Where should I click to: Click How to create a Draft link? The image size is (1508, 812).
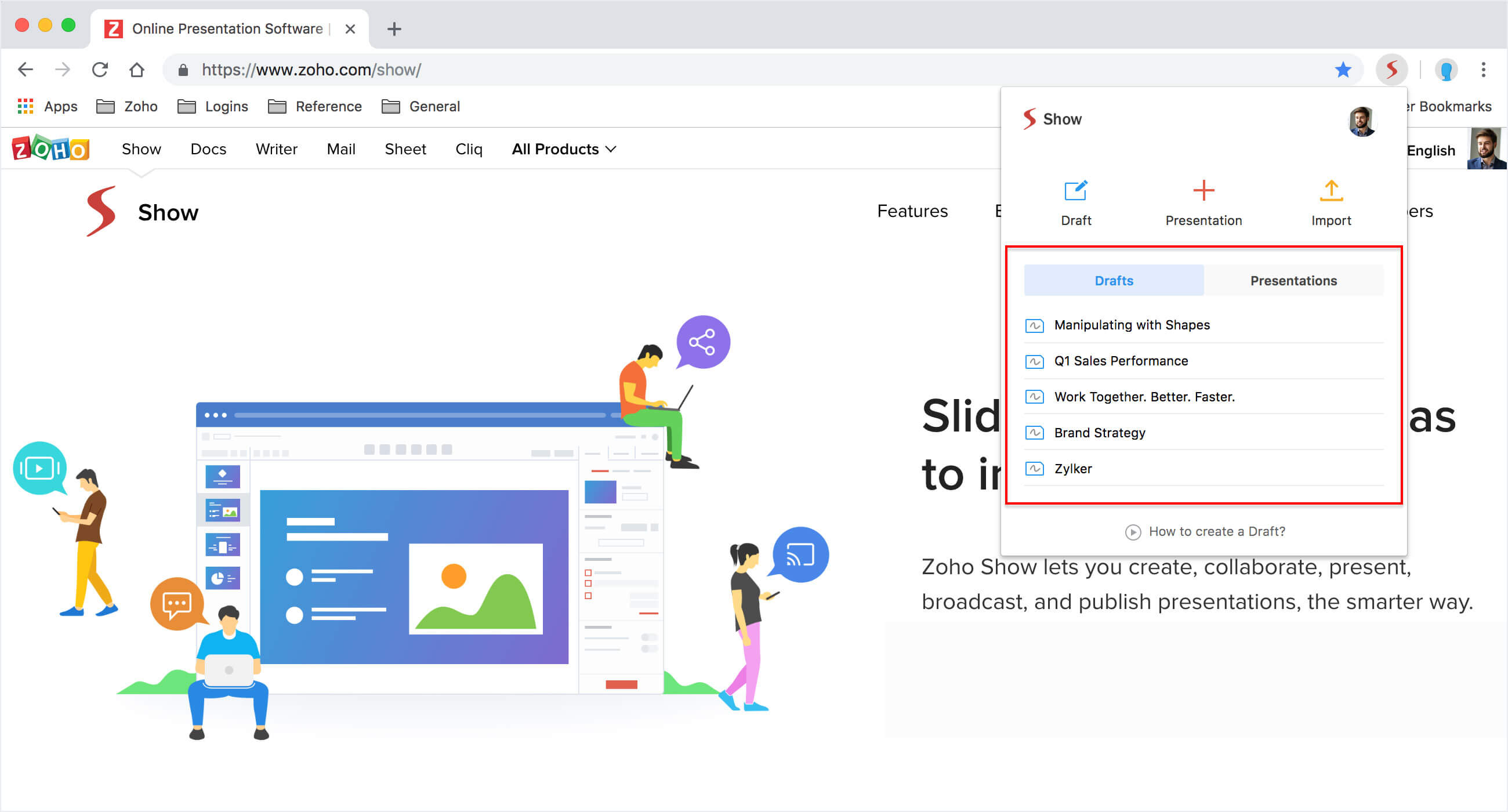(x=1216, y=532)
